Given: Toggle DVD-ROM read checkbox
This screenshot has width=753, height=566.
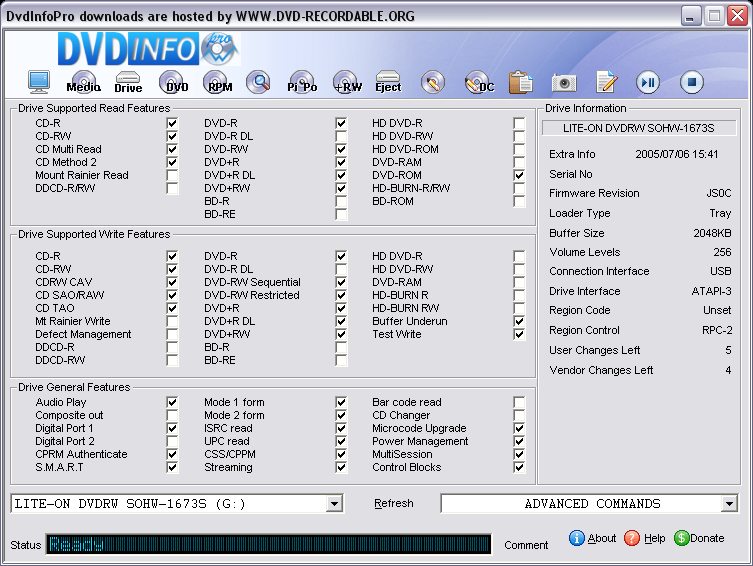Looking at the screenshot, I should pyautogui.click(x=519, y=175).
